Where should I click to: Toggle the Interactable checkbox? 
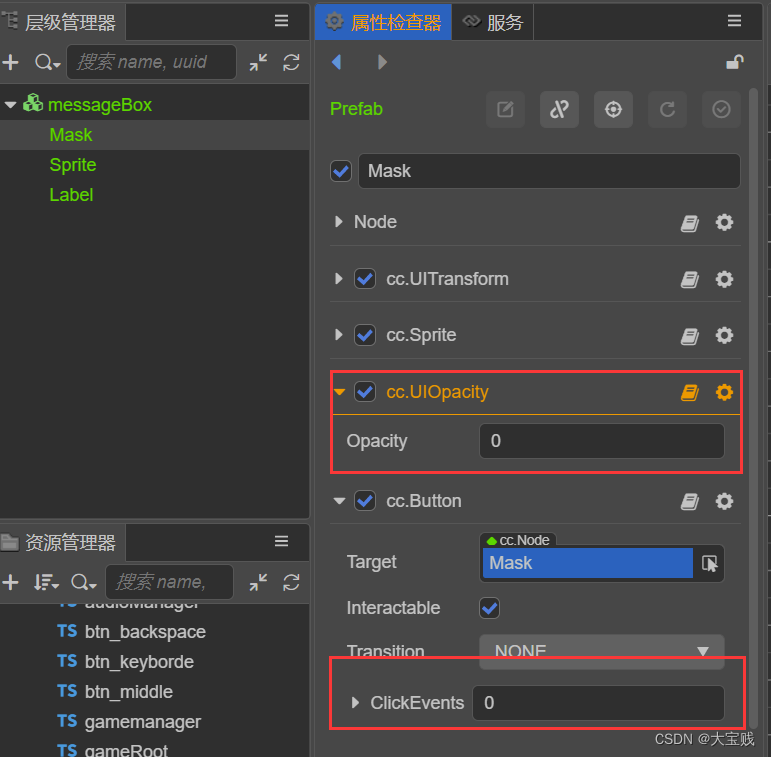(490, 608)
